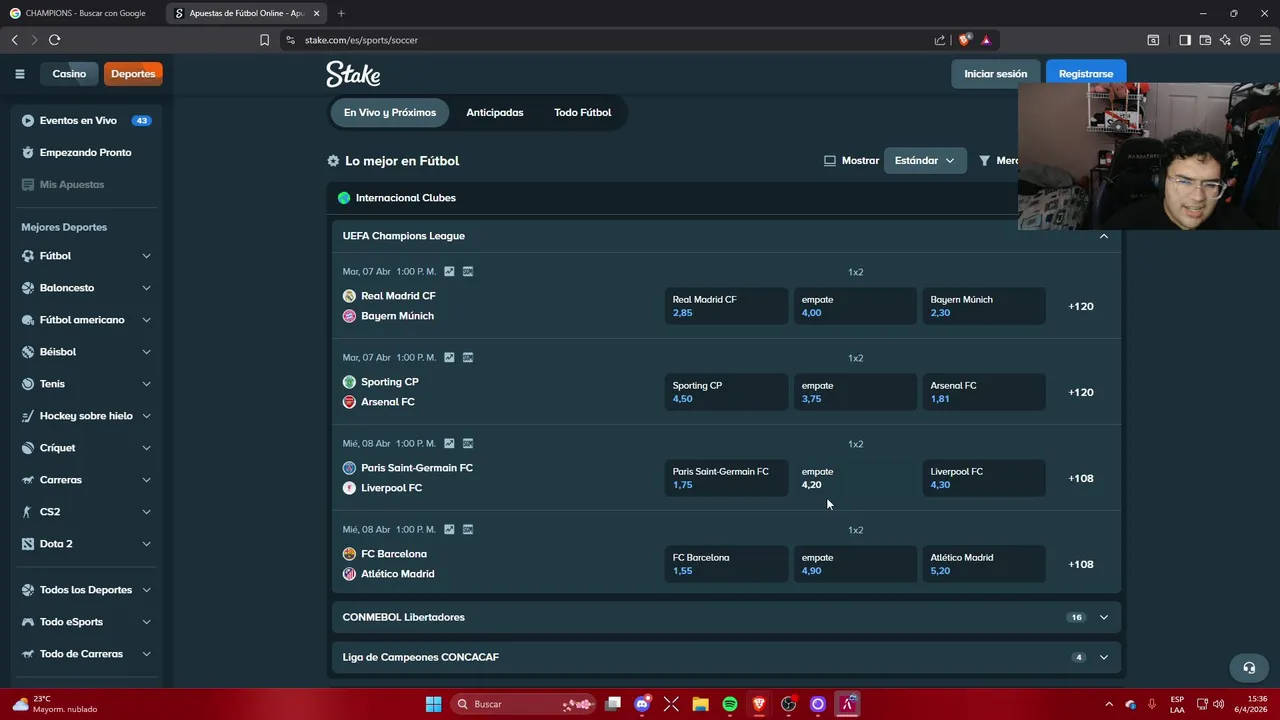
Task: Switch to En Vivo y Próximos tab
Action: coord(390,113)
